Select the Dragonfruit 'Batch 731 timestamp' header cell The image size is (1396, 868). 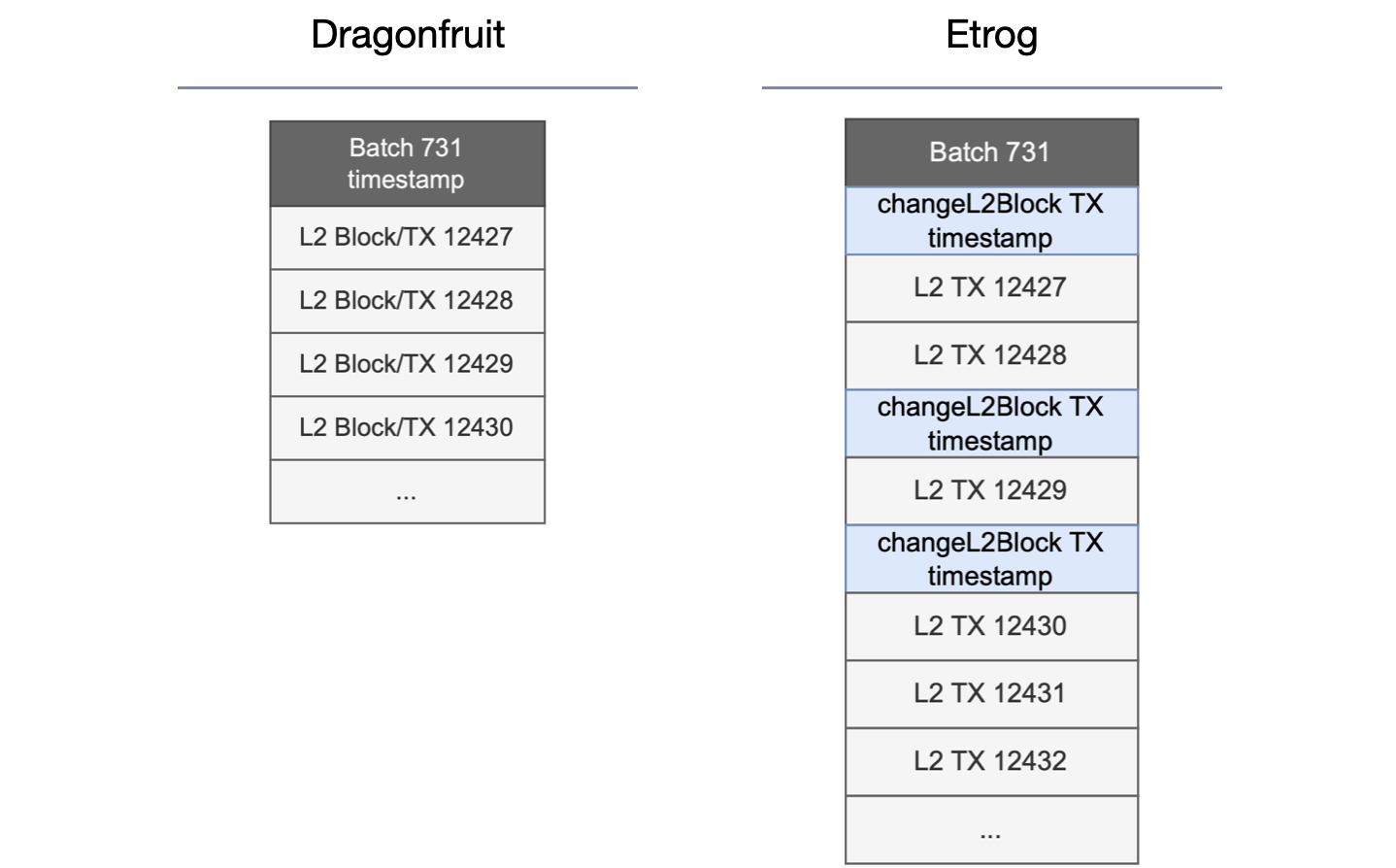pyautogui.click(x=407, y=163)
